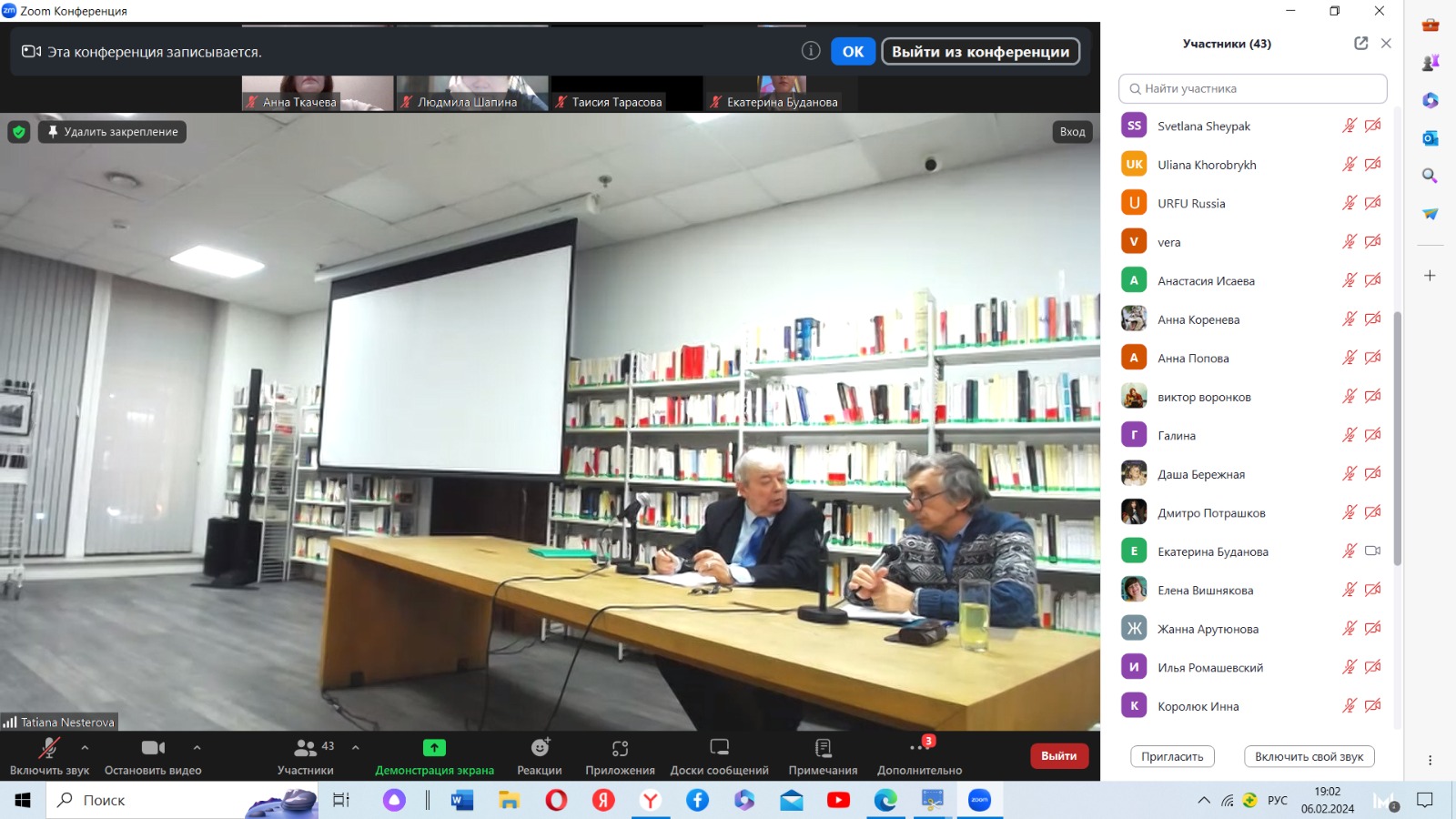
Task: Open Примечания notes
Action: 823,756
